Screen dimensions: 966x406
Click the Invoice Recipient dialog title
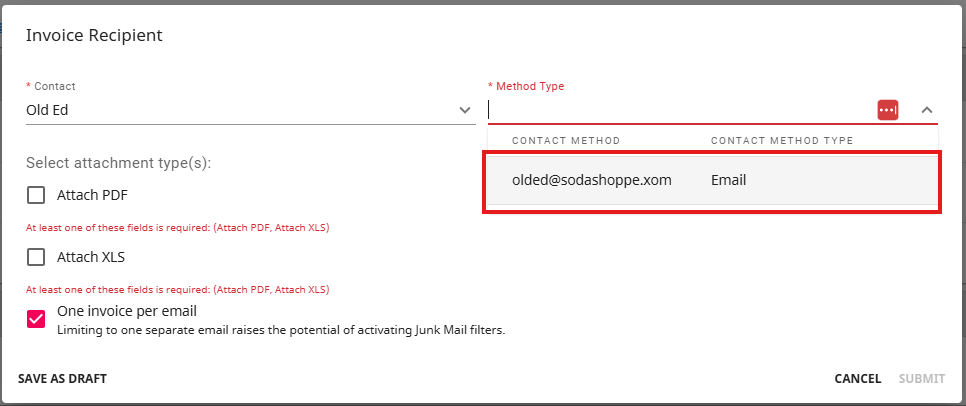94,35
